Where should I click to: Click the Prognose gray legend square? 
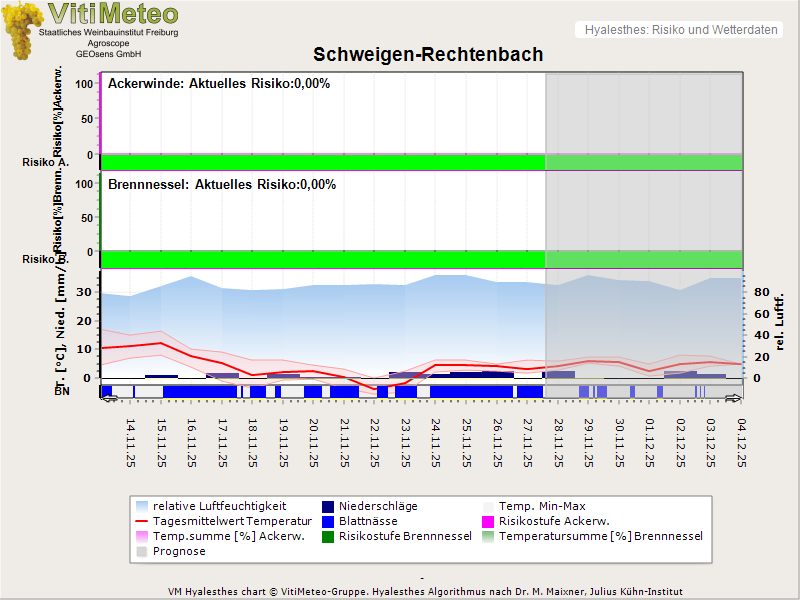(x=142, y=551)
